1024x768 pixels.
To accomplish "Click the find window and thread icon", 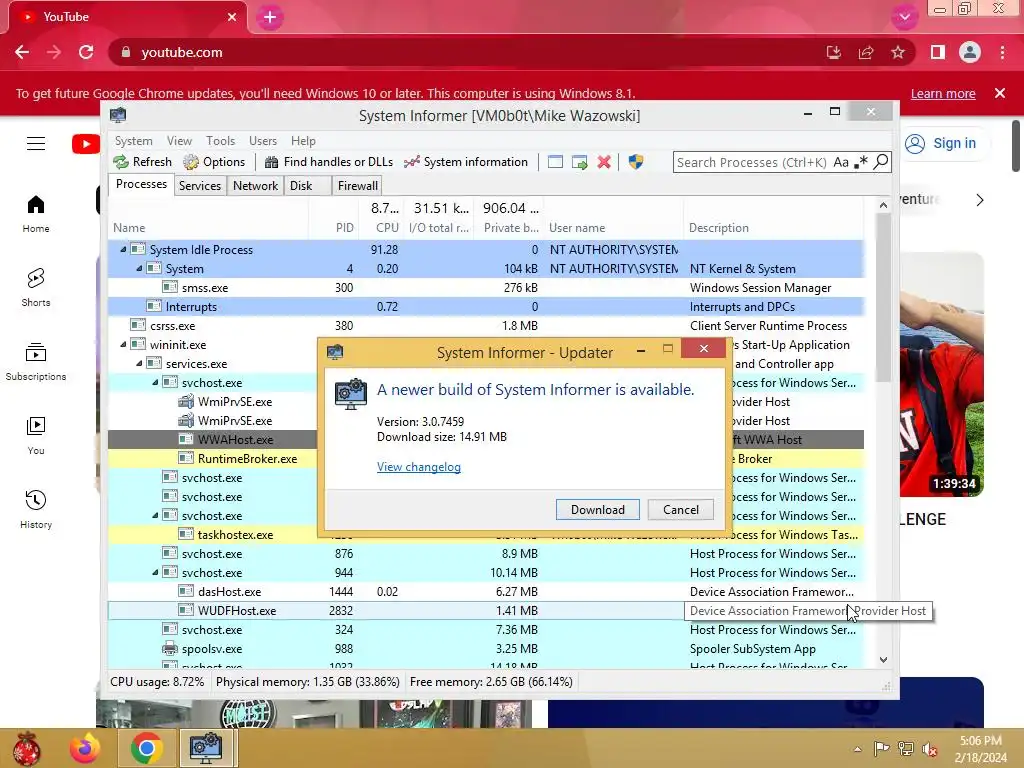I will [x=579, y=162].
